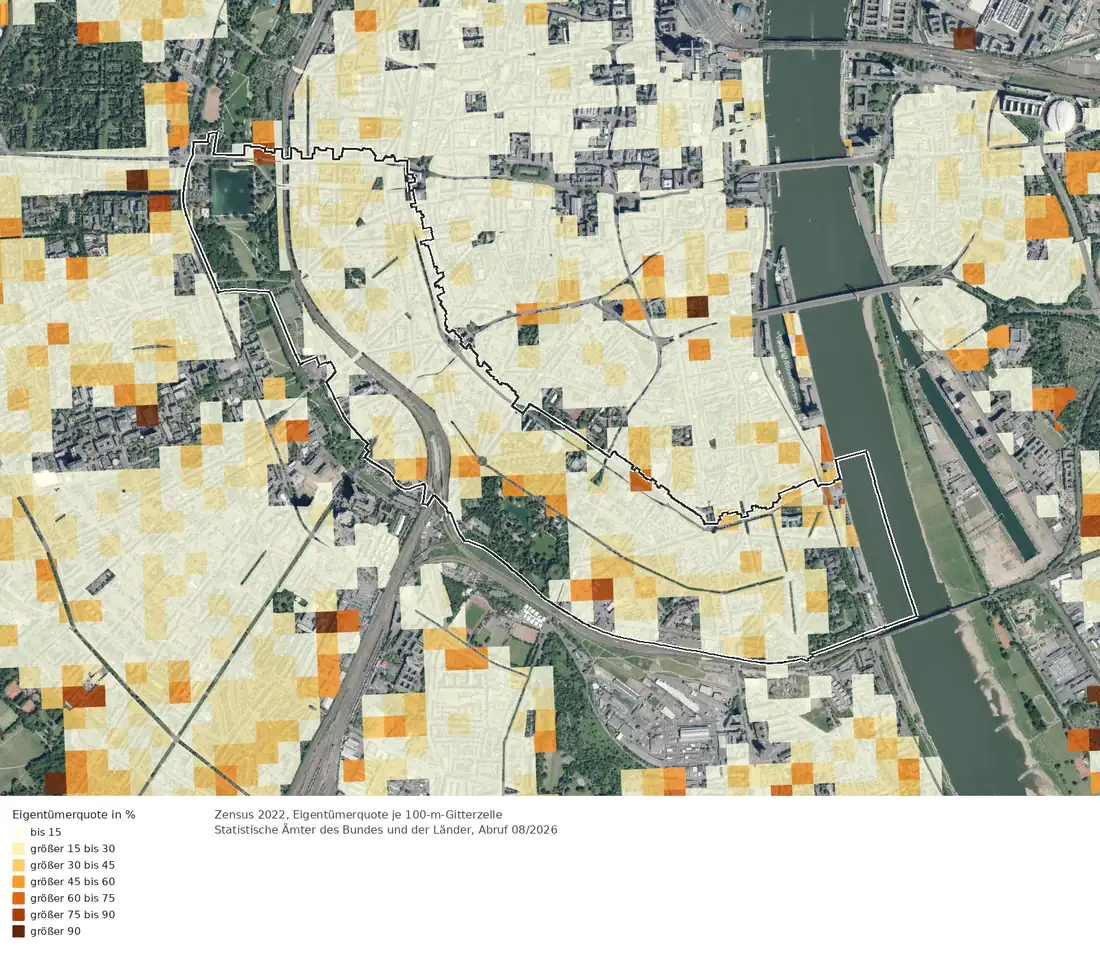
Task: Click the 'größer 30 bis 45' legend swatch
Action: [18, 865]
